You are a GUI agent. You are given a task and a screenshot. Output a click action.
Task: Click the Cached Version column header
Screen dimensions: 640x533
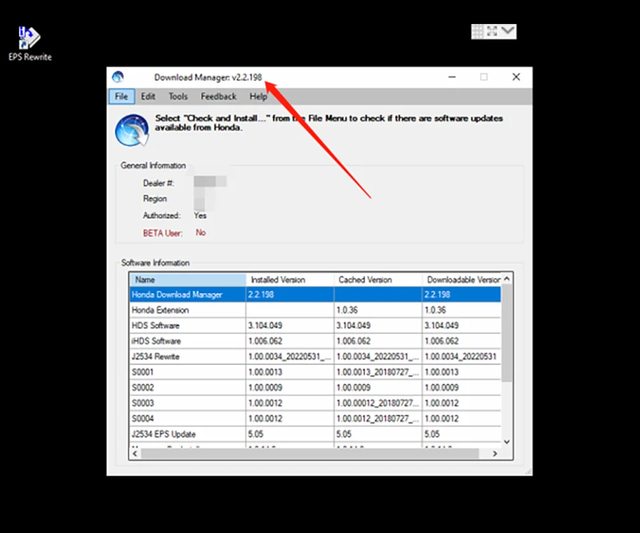[x=378, y=280]
